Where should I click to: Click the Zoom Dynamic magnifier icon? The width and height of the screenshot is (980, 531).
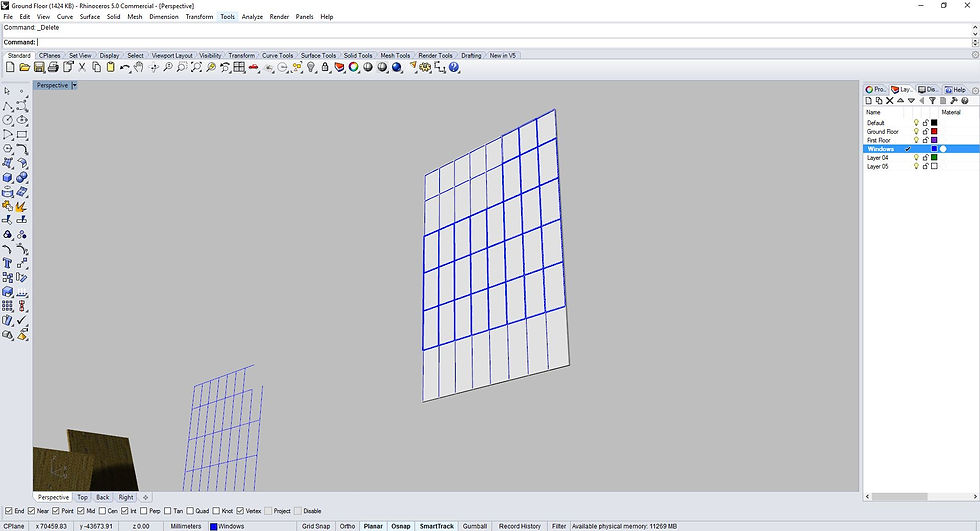click(168, 67)
